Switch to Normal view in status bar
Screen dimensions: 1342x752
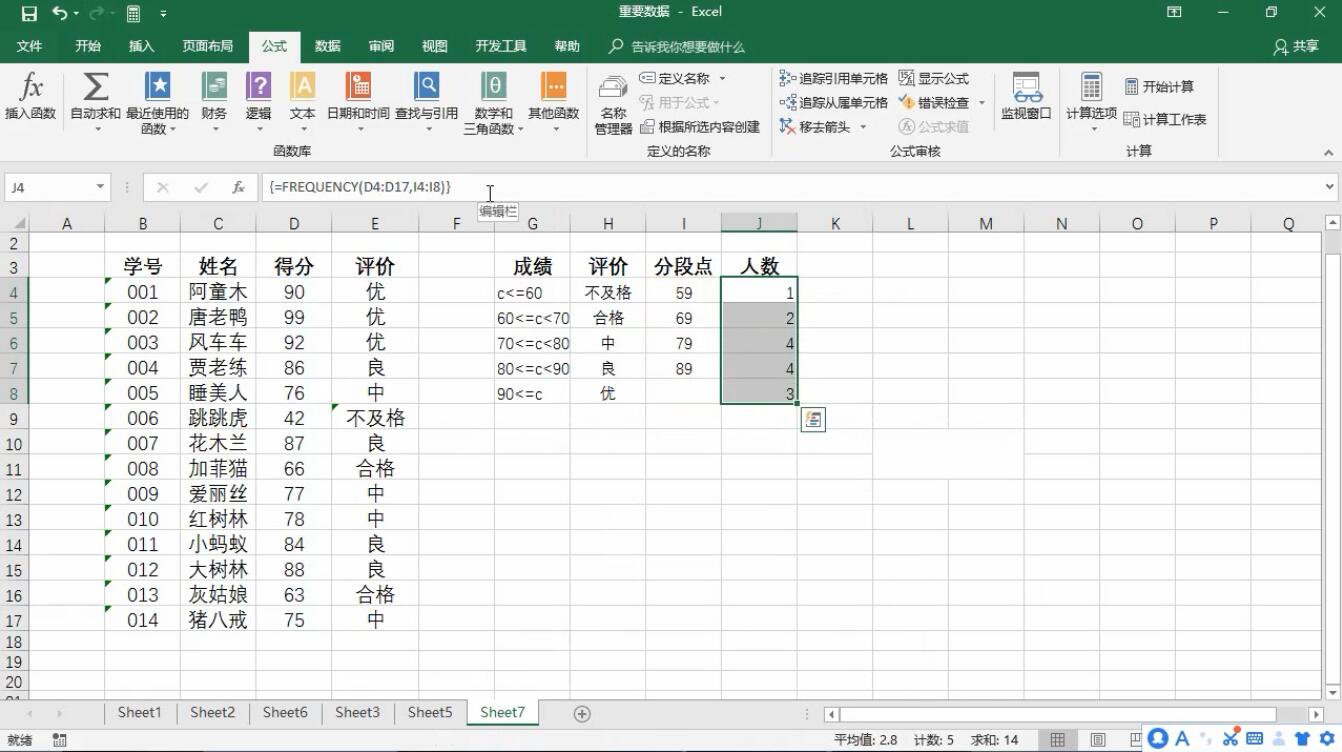point(1057,740)
